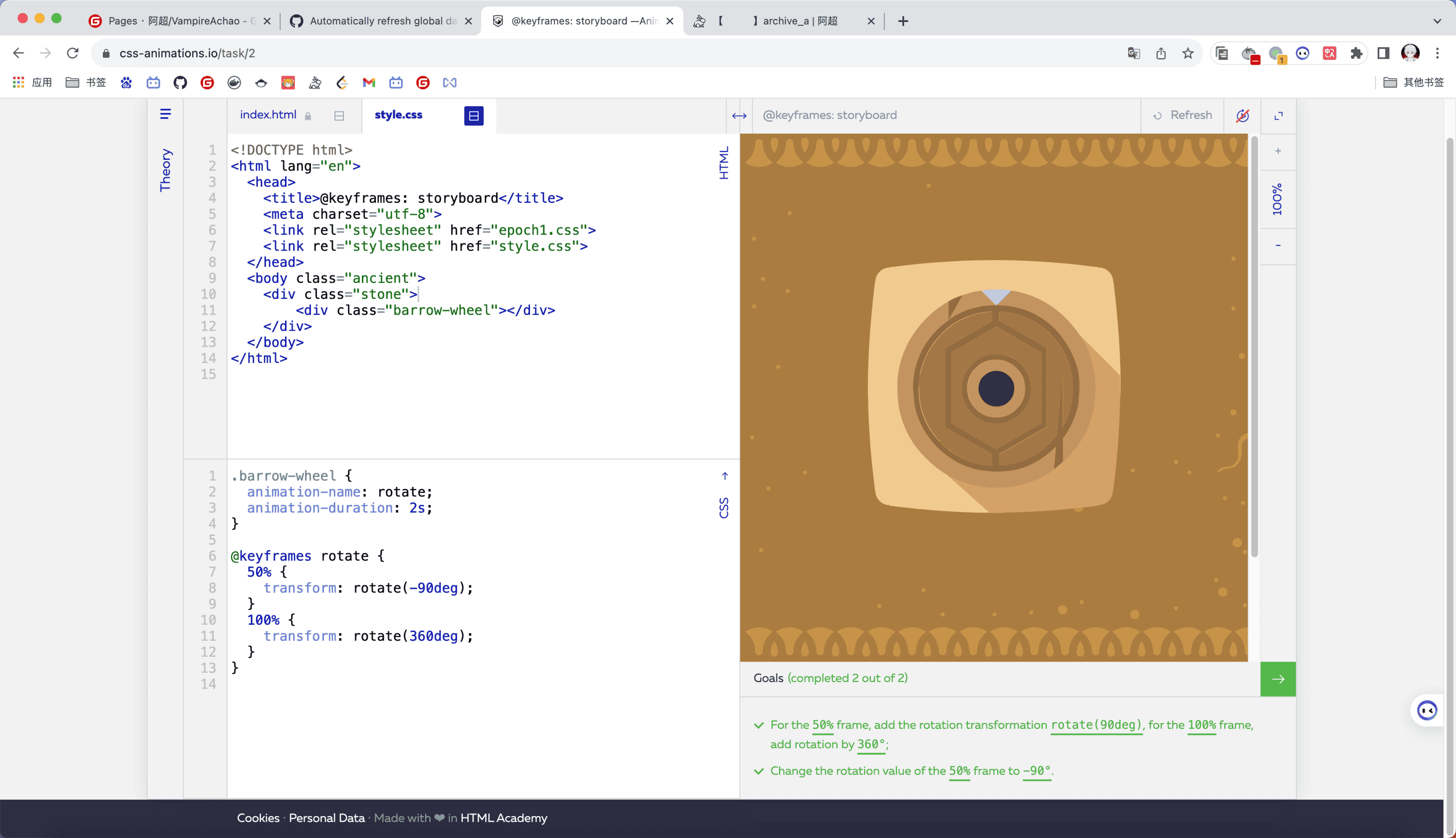
Task: Collapse CSS panel with up arrow
Action: click(725, 476)
